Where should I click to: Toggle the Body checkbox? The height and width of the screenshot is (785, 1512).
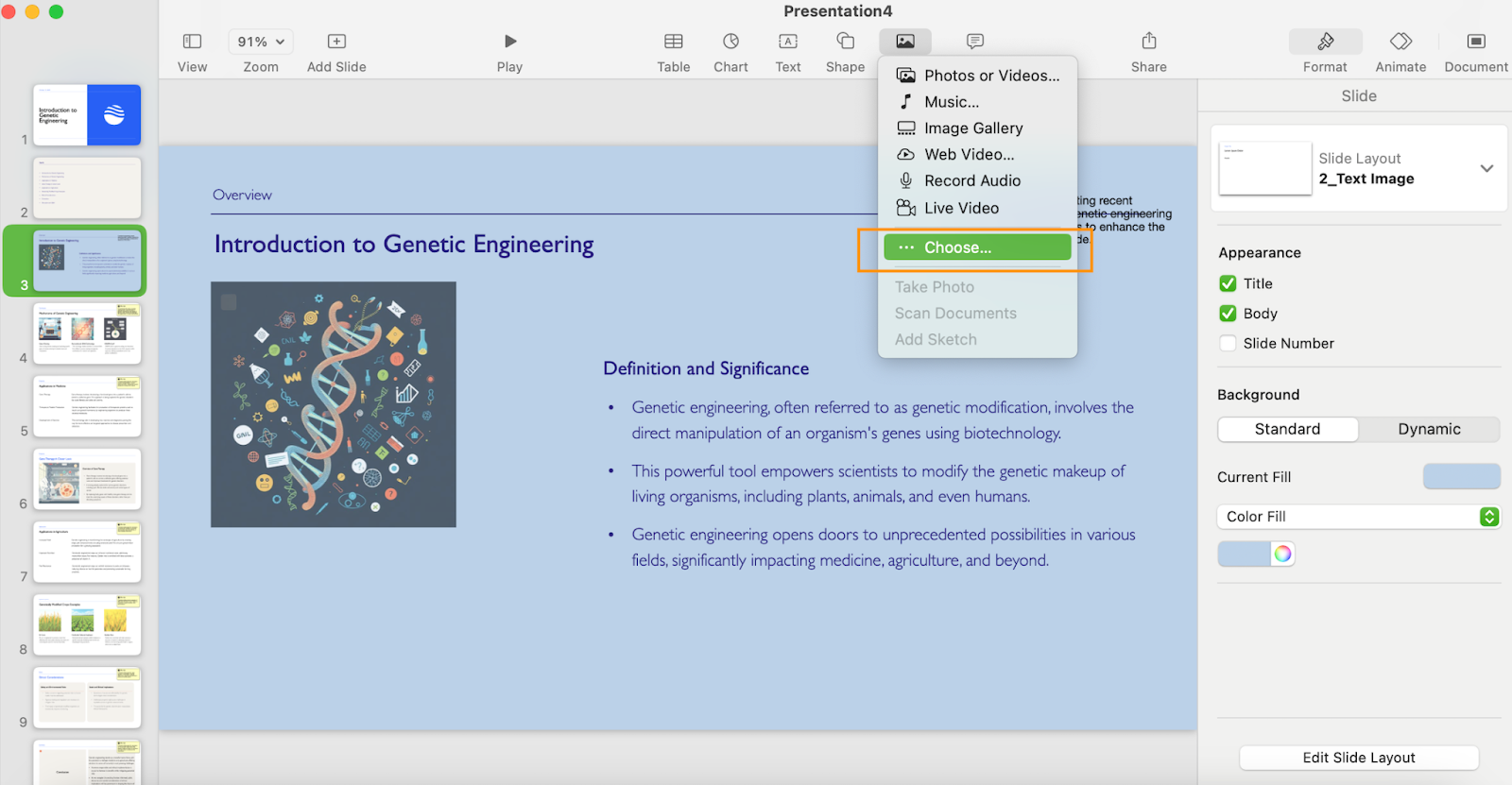pos(1228,314)
